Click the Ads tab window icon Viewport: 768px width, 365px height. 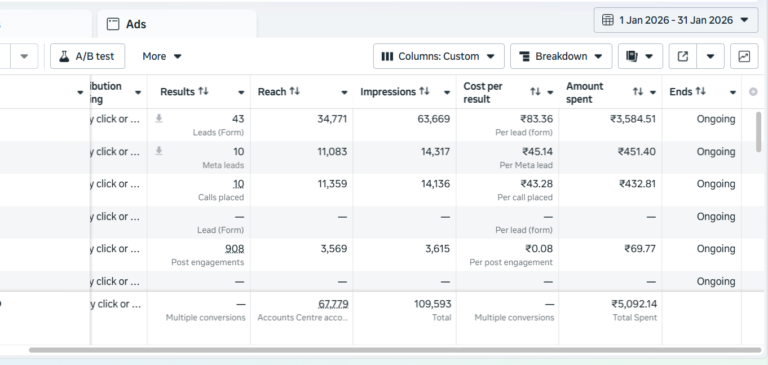[113, 24]
